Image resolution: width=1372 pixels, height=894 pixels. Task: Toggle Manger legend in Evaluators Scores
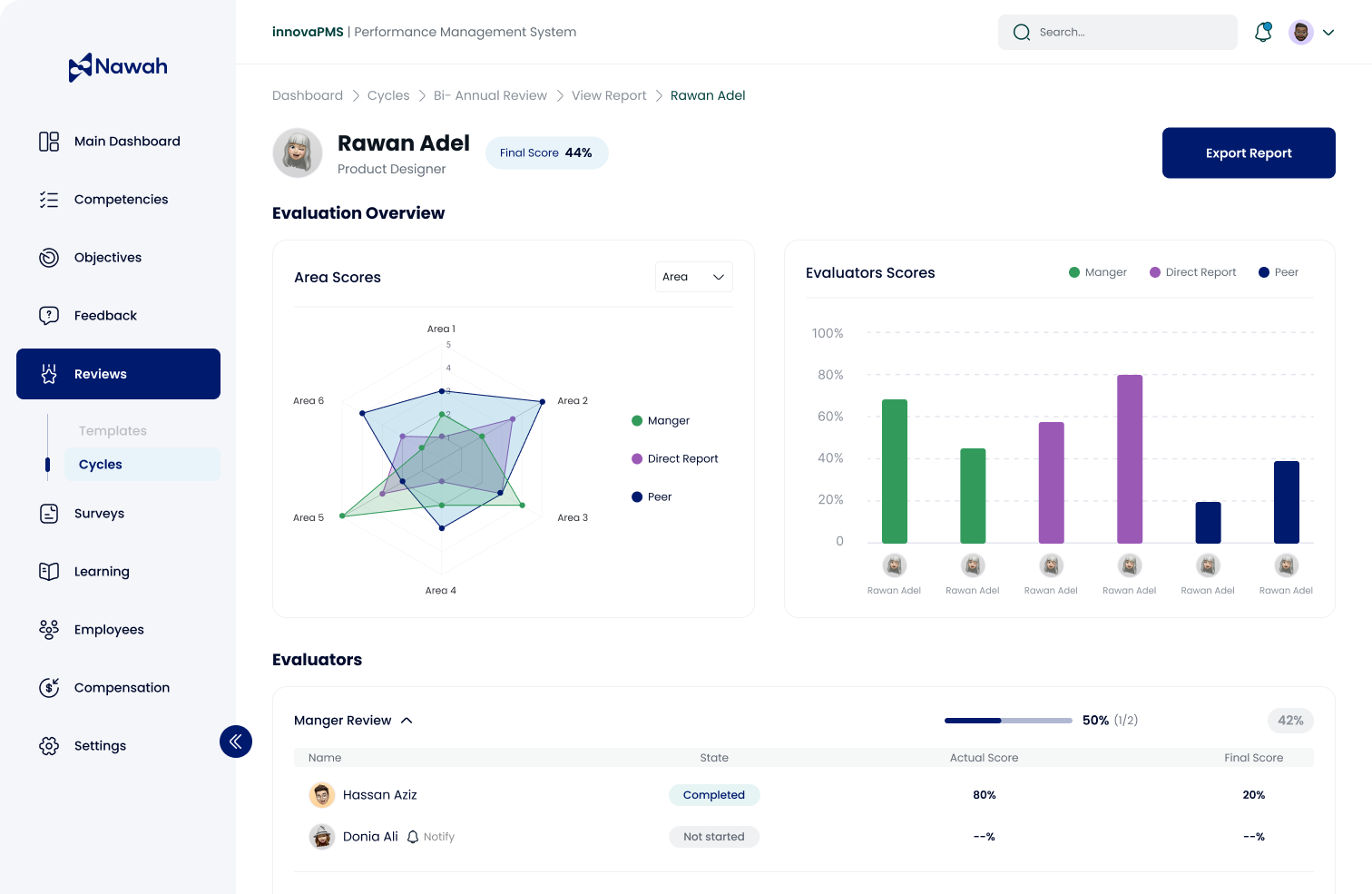coord(1097,272)
